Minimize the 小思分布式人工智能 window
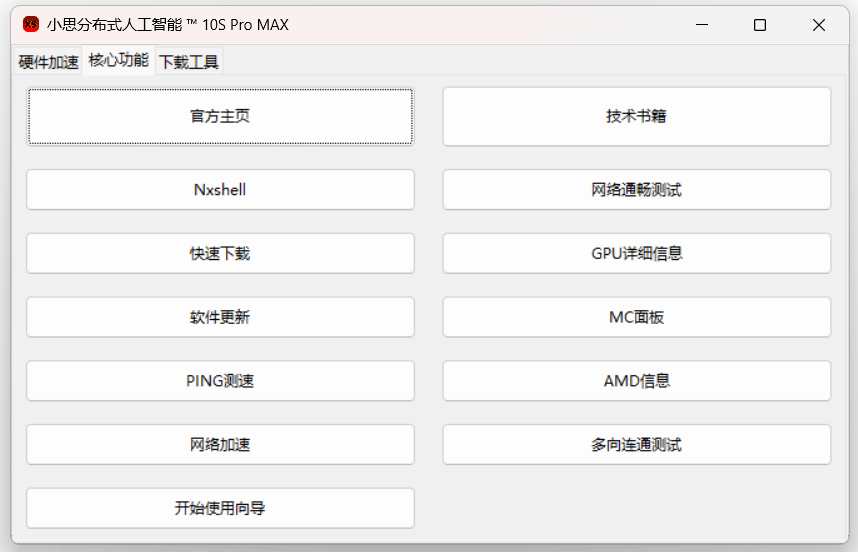 coord(702,25)
